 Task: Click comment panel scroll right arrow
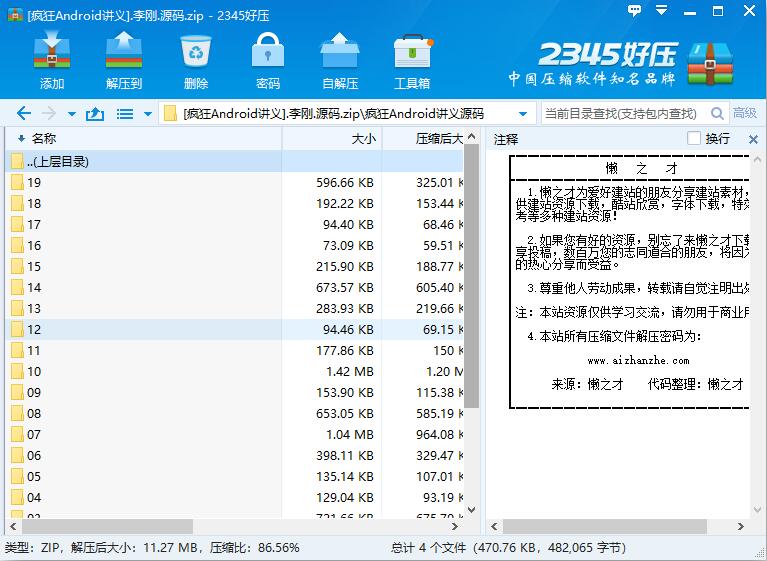(741, 527)
